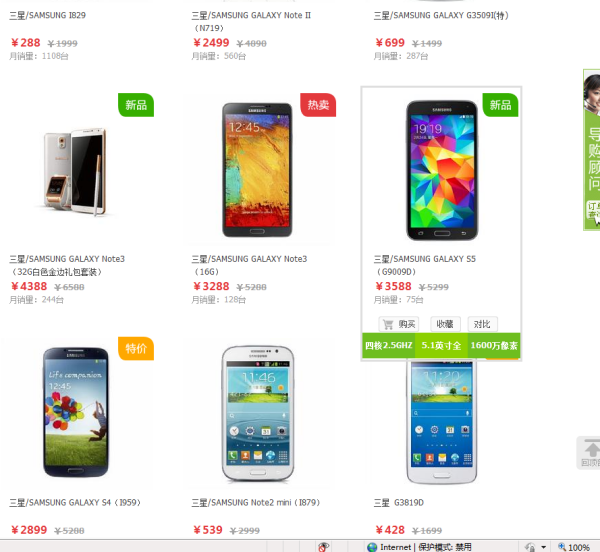Click the 三星 G3819D product title
The width and height of the screenshot is (600, 552).
pyautogui.click(x=399, y=502)
